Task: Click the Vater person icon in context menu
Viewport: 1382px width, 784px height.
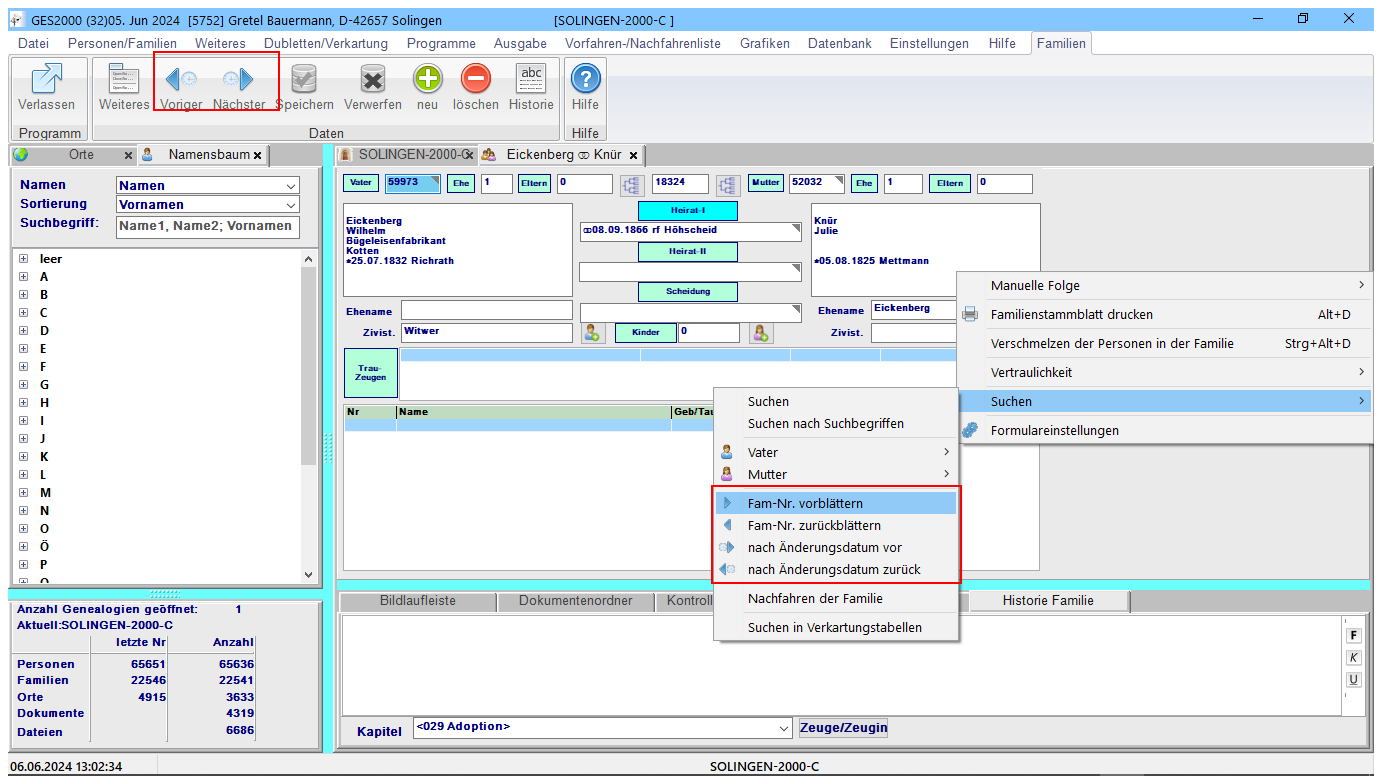Action: [x=727, y=452]
